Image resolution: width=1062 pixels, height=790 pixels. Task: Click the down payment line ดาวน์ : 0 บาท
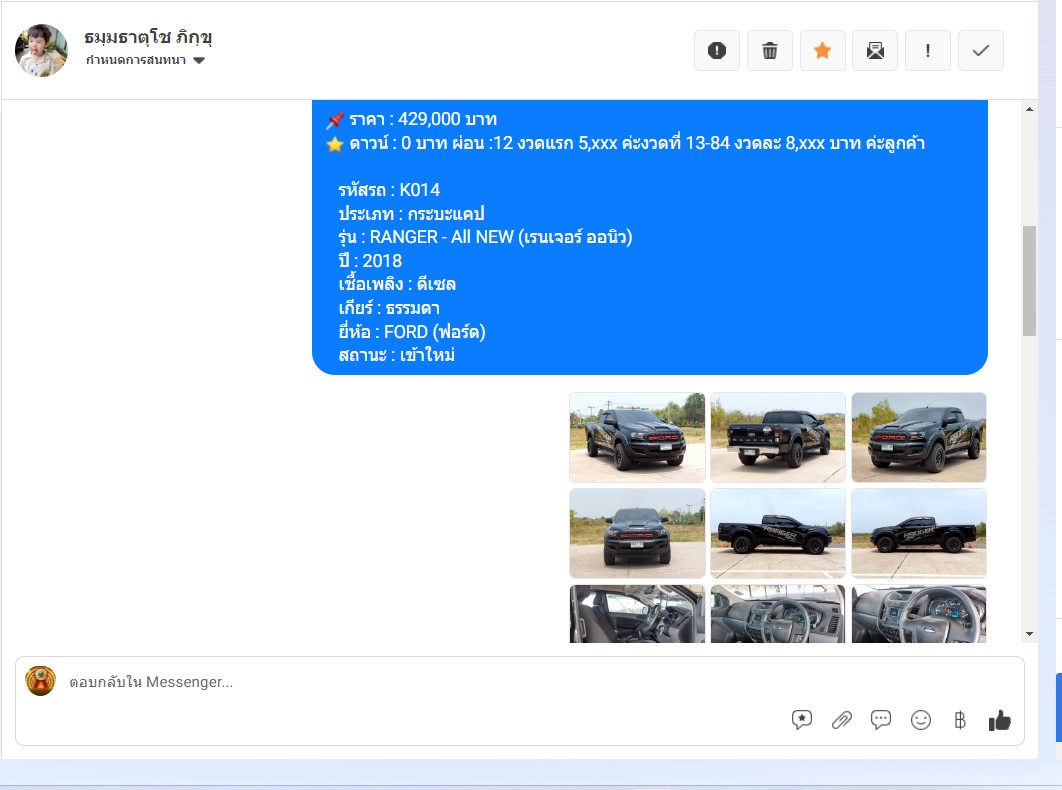(x=398, y=143)
